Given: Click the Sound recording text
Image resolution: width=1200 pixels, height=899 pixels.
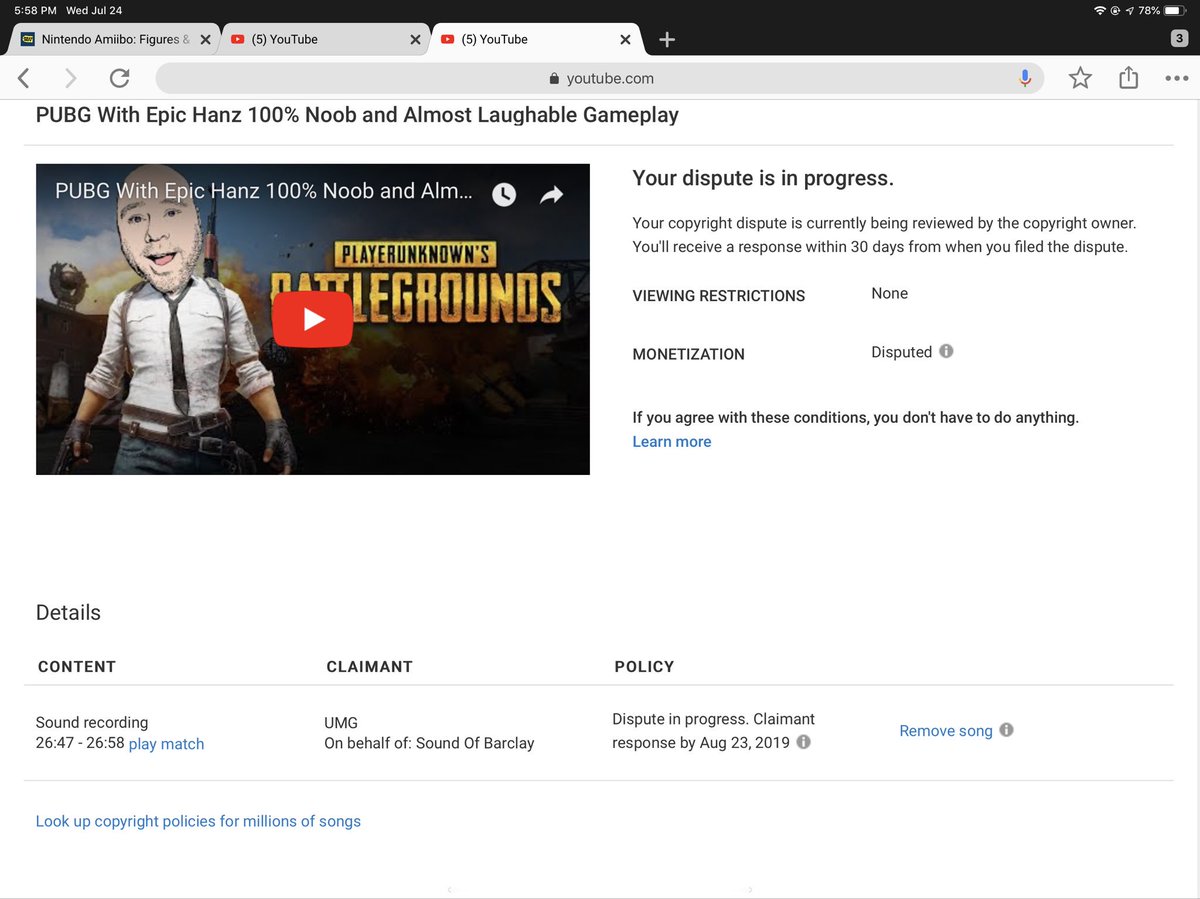Looking at the screenshot, I should [x=92, y=722].
